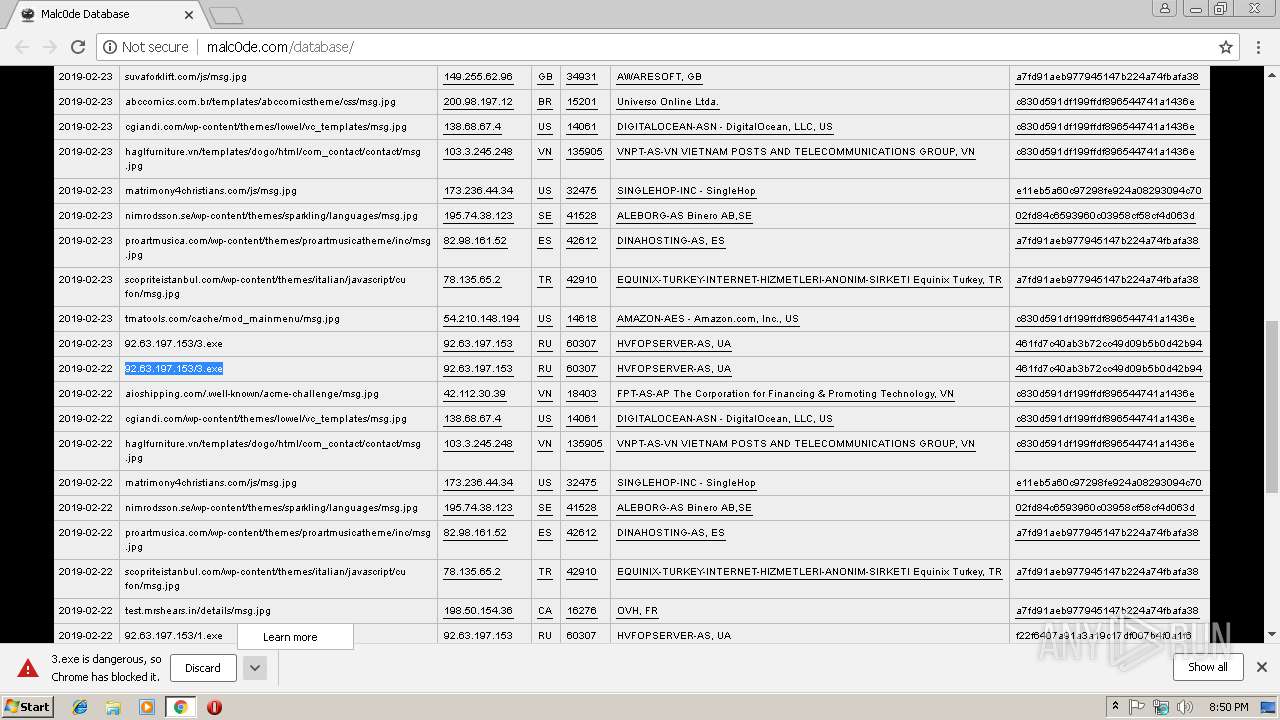Click tmatools.com/cache/mod_mainmenu/msg.jpg entry

click(x=232, y=319)
